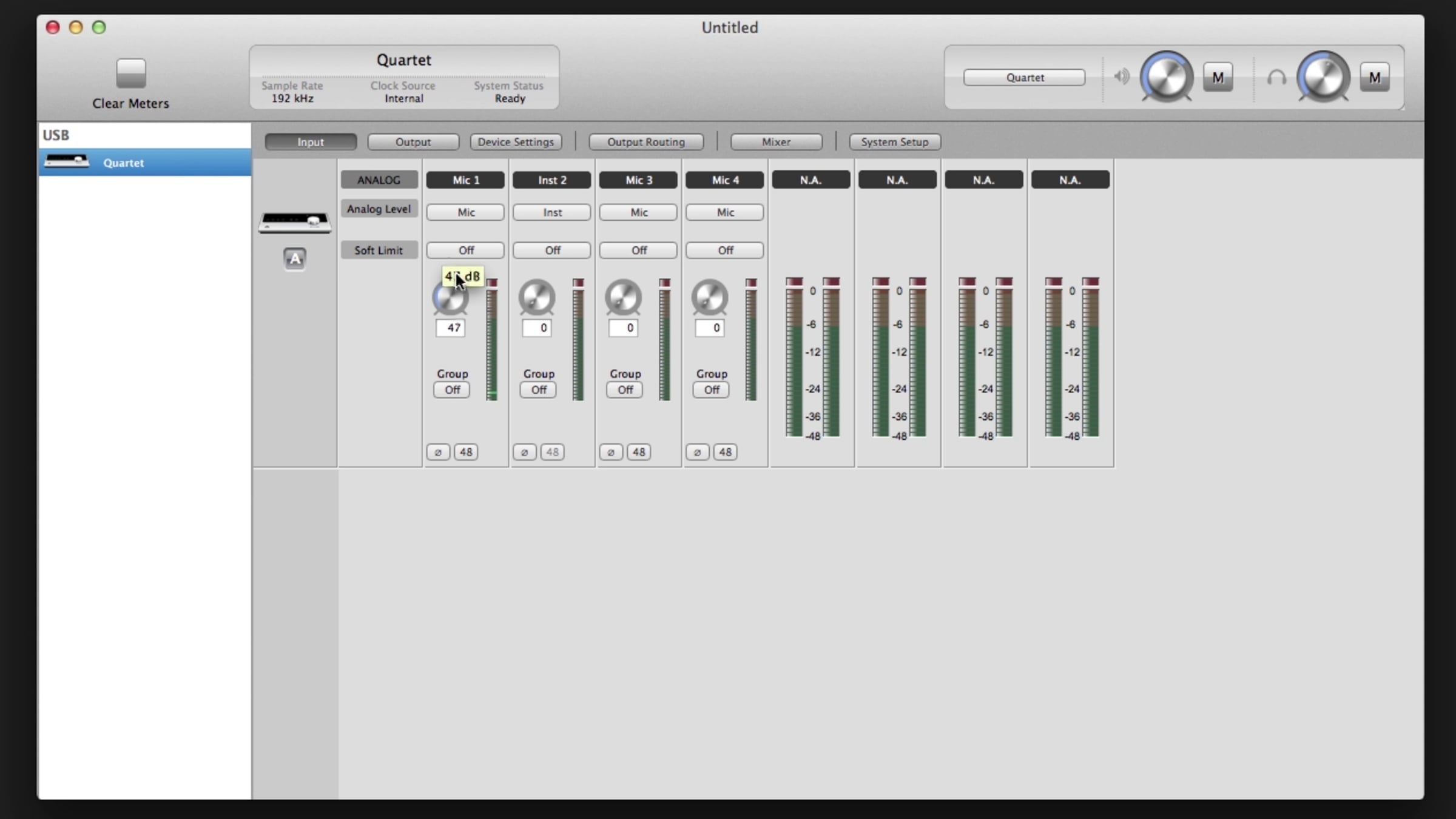Open Mic 3 Group dropdown
1456x819 pixels.
click(625, 389)
